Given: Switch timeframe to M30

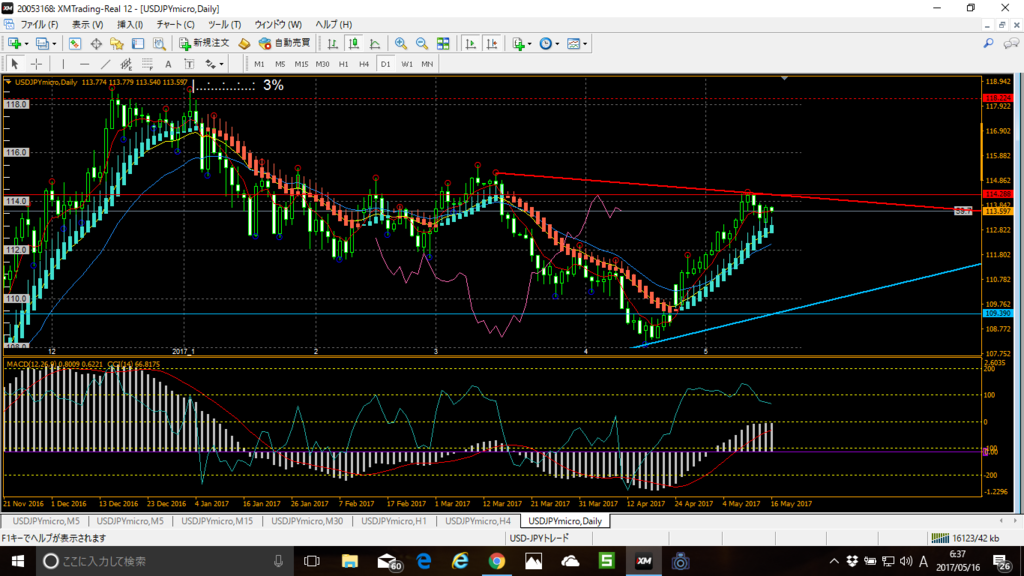Looking at the screenshot, I should 323,64.
